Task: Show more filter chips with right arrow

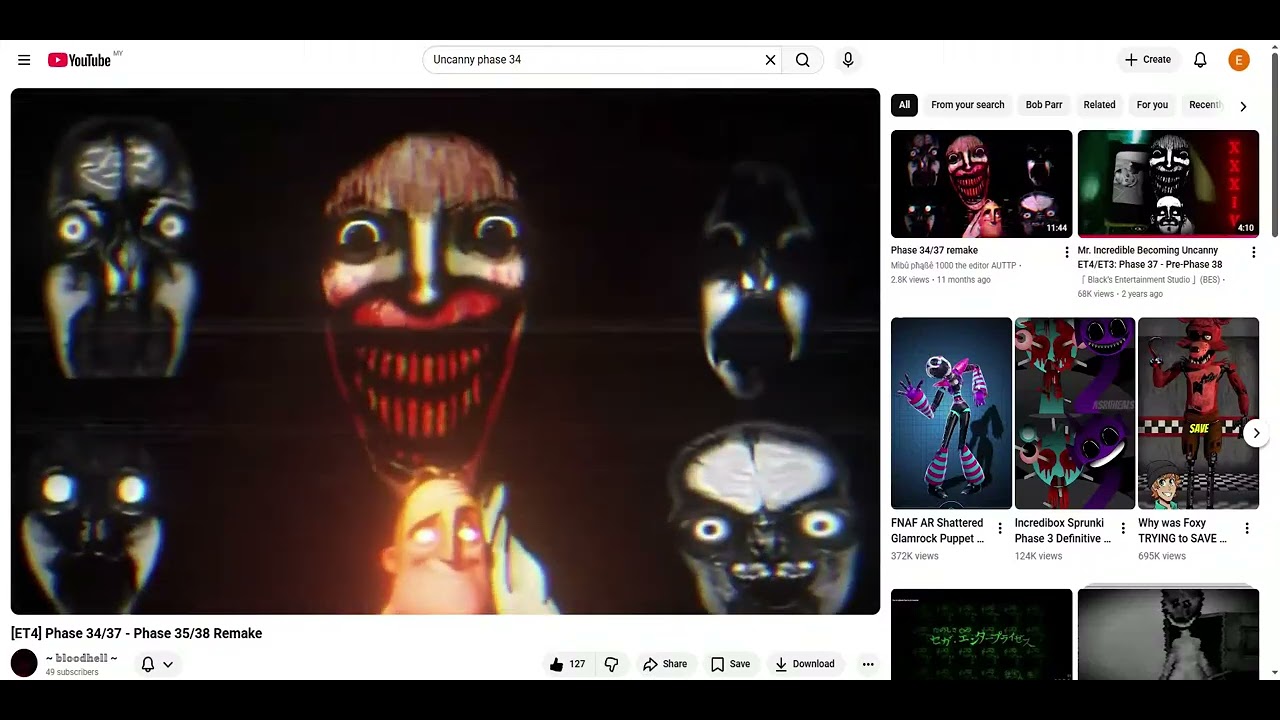Action: tap(1243, 106)
